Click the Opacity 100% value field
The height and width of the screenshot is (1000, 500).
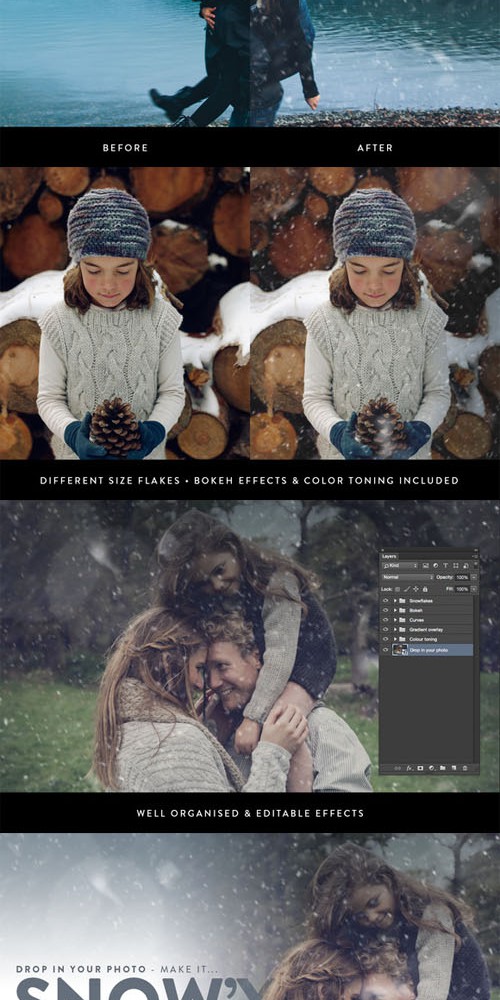[x=462, y=577]
